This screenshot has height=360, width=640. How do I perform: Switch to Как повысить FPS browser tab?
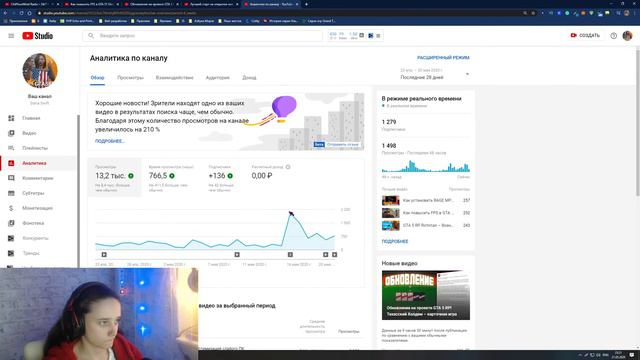point(91,4)
